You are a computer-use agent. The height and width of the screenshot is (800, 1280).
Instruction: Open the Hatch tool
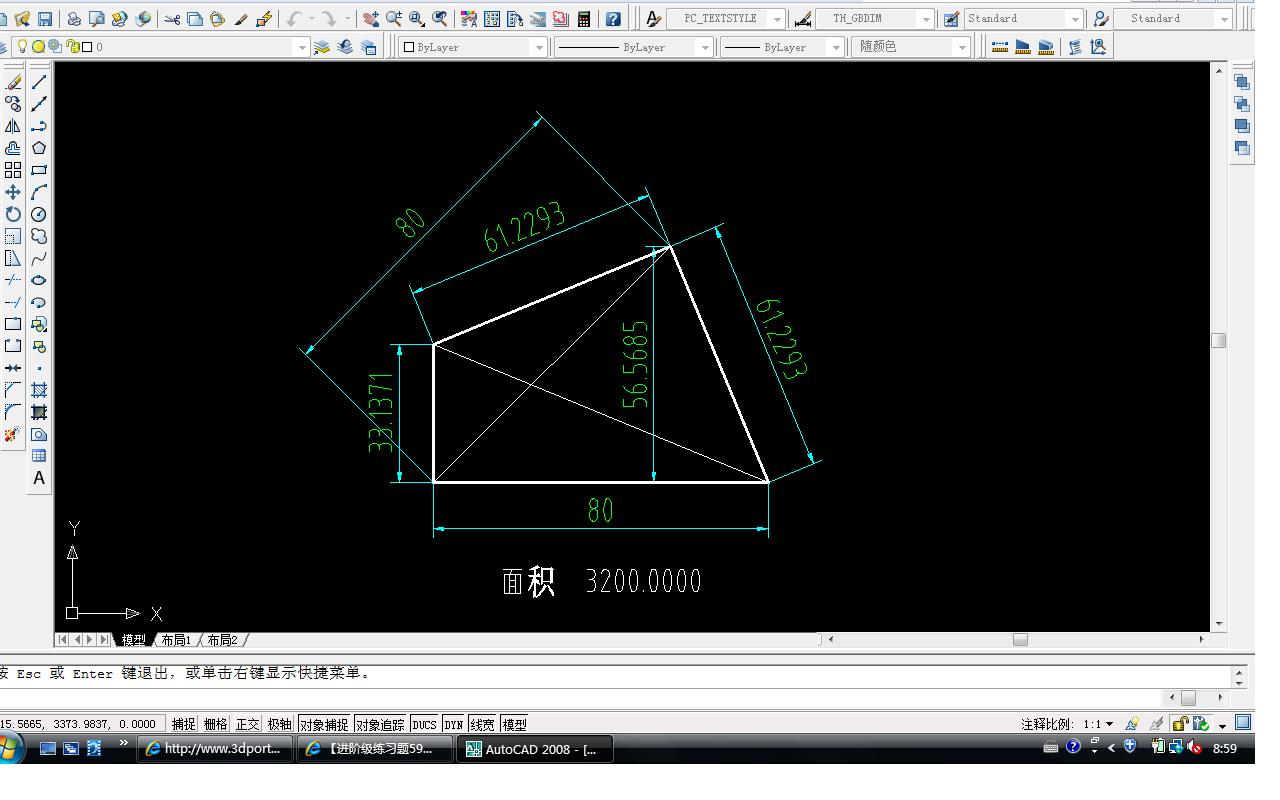click(x=39, y=390)
